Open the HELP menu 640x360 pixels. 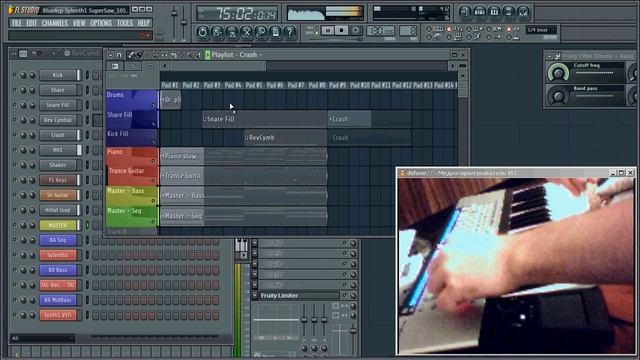[x=144, y=23]
